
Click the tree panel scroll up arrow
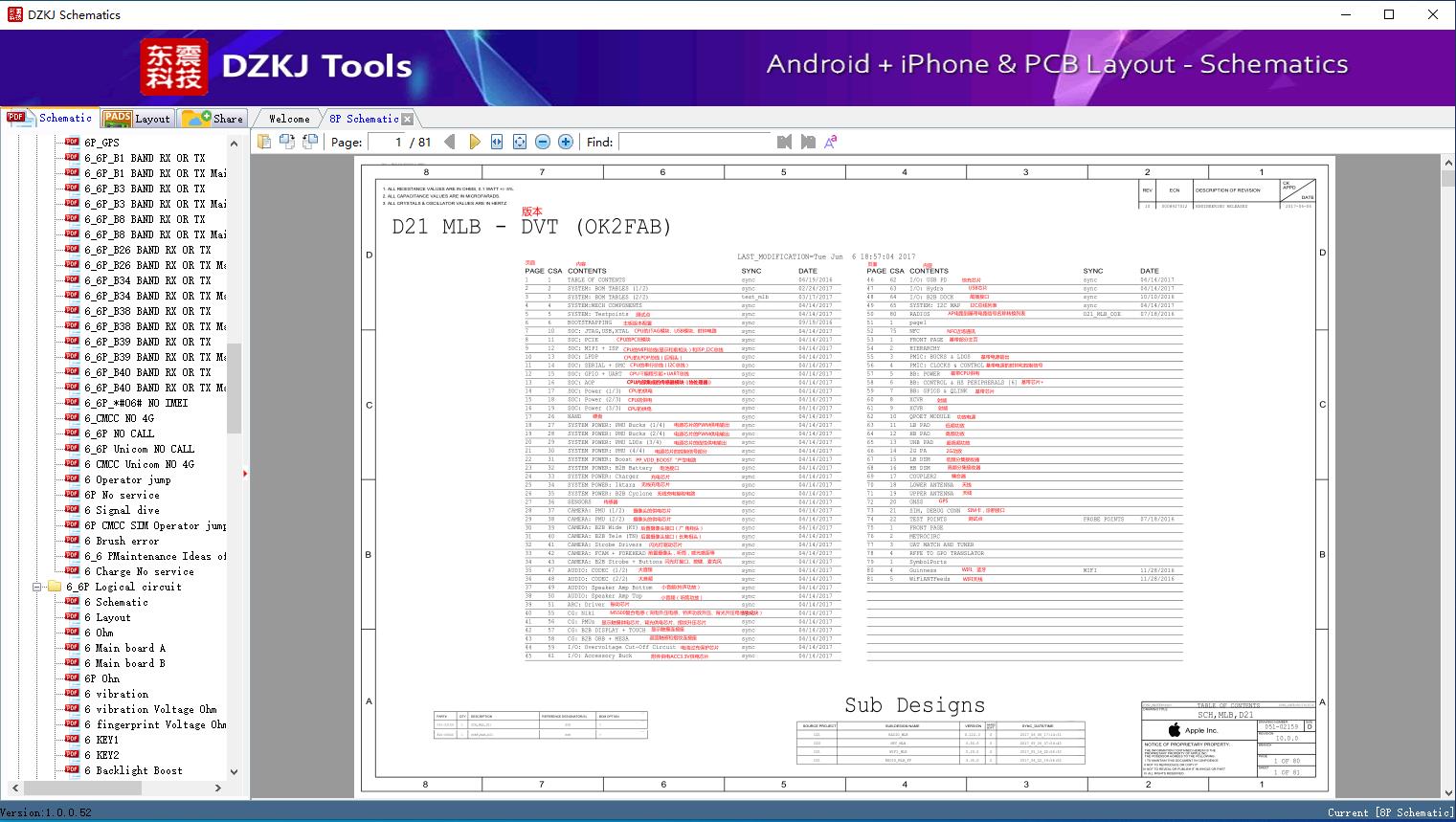pyautogui.click(x=235, y=143)
